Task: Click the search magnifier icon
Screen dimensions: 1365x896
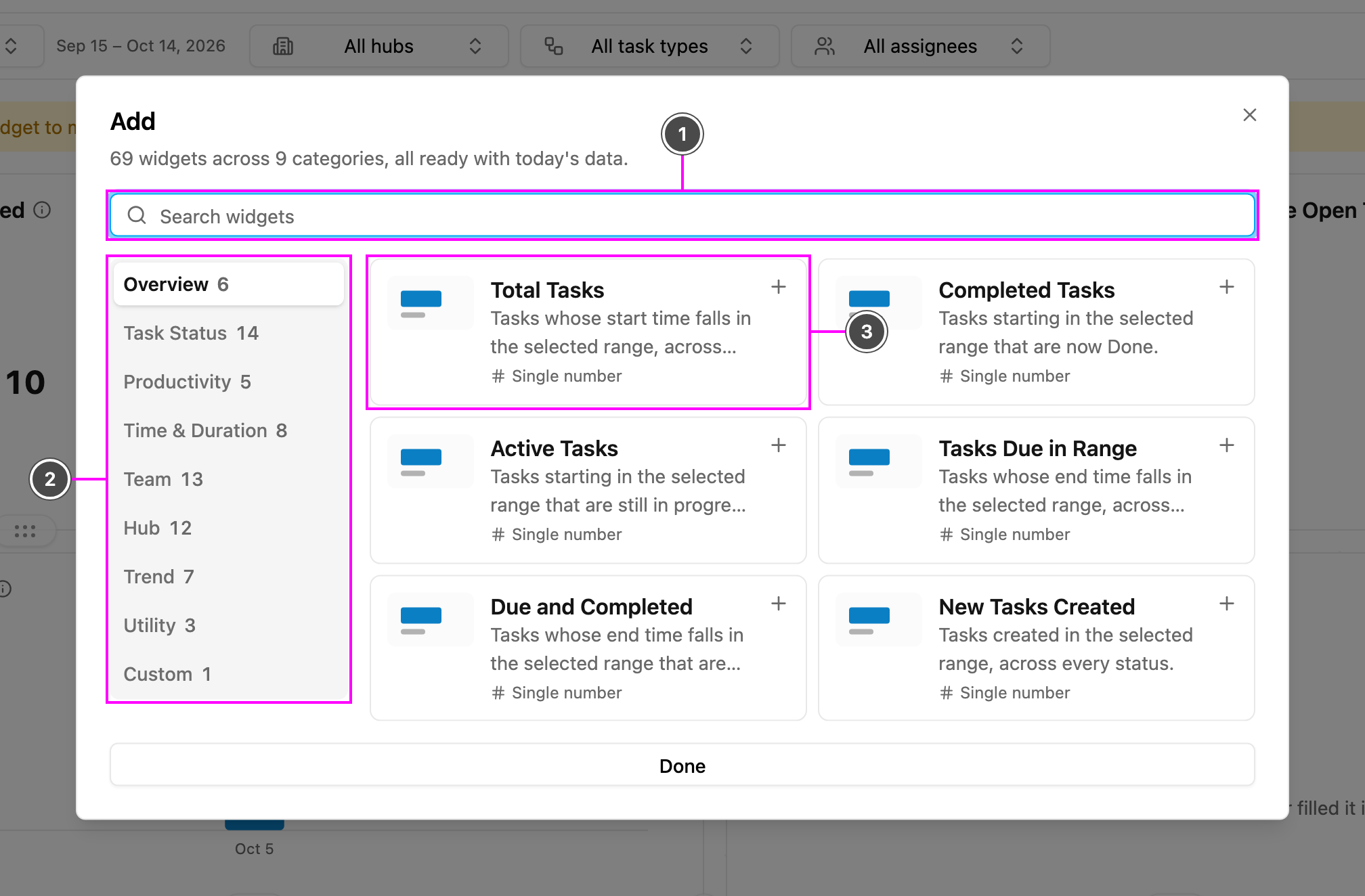Action: click(x=137, y=215)
